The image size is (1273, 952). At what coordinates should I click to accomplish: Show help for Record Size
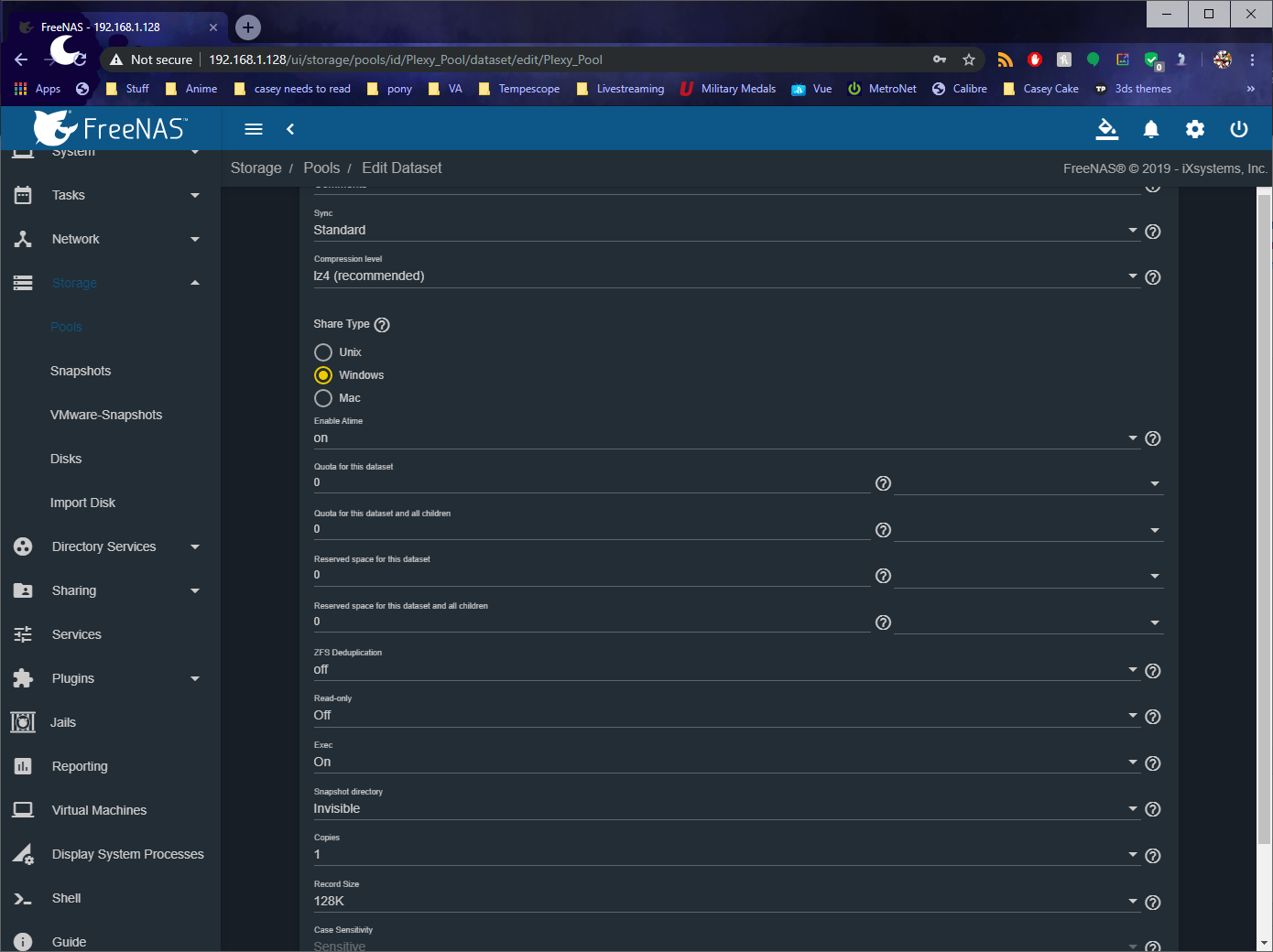coord(1153,903)
